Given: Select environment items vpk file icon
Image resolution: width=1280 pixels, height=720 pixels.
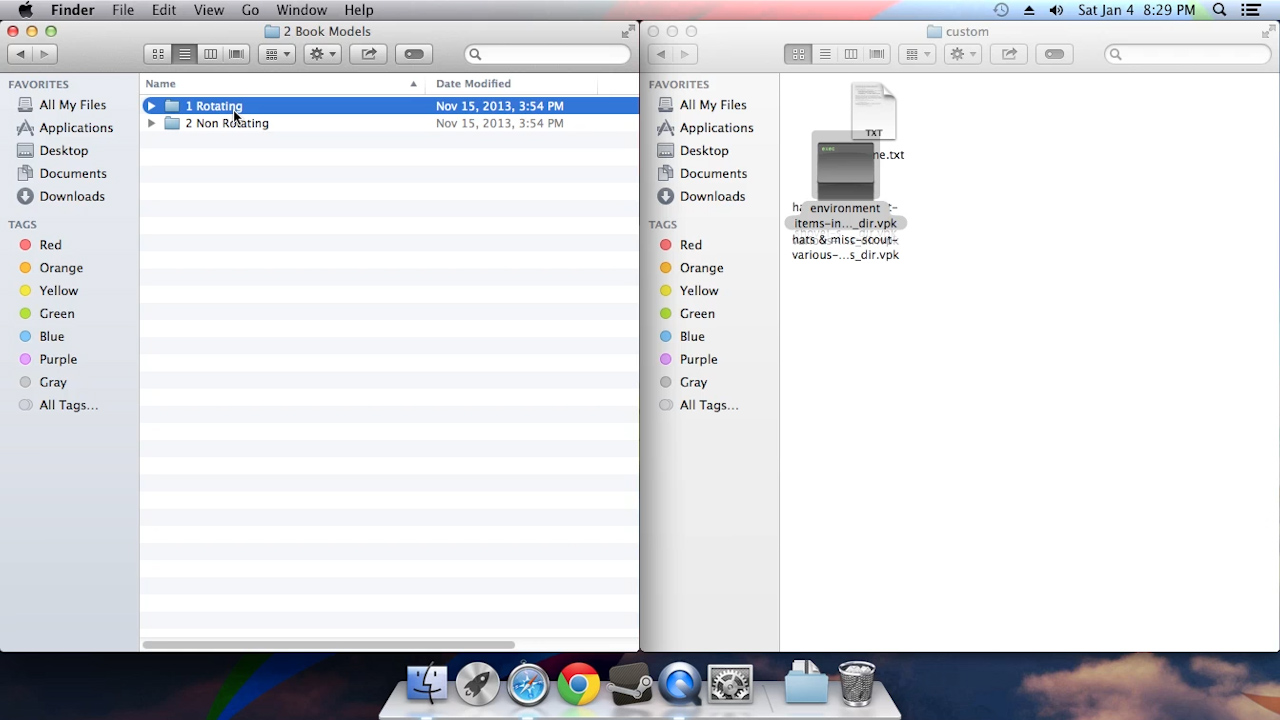Looking at the screenshot, I should click(846, 170).
